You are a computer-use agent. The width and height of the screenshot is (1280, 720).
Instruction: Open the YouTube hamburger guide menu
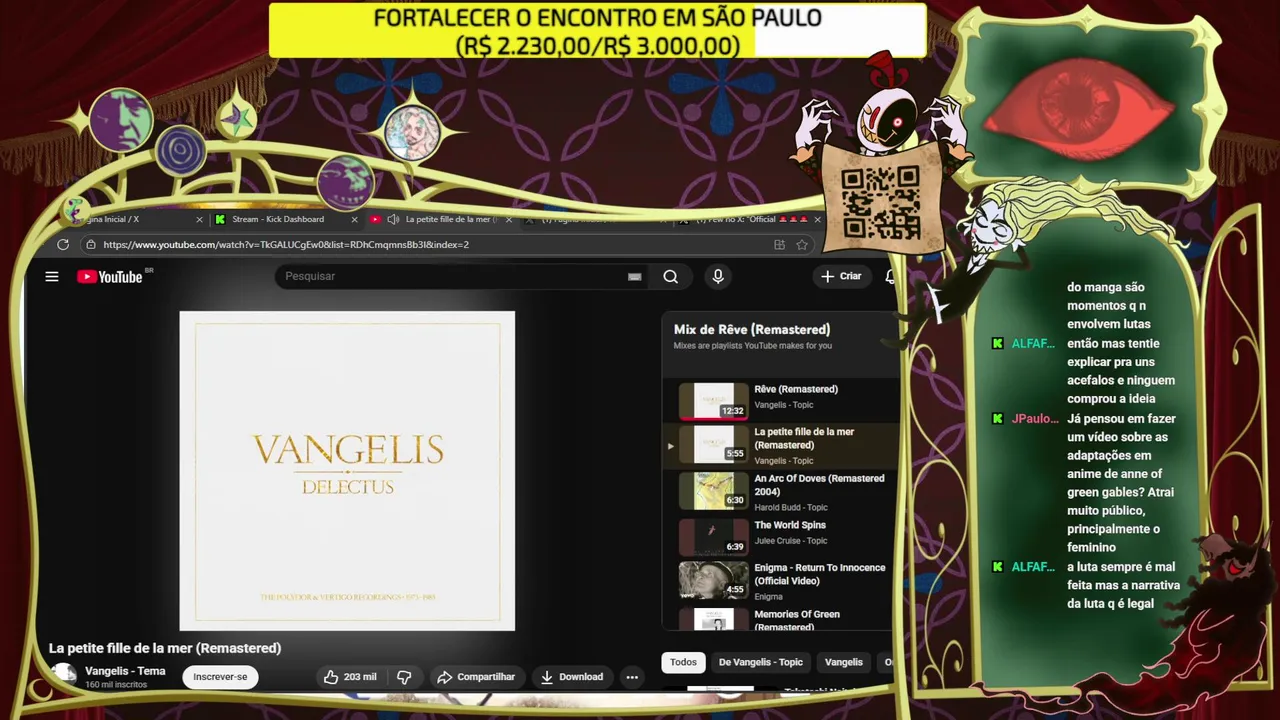coord(52,277)
